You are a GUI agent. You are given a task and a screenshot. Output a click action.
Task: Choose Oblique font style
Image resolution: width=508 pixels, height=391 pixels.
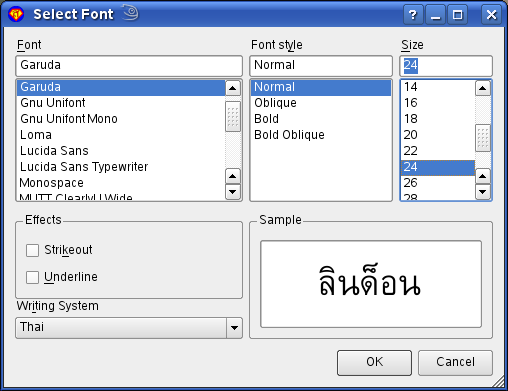321,103
